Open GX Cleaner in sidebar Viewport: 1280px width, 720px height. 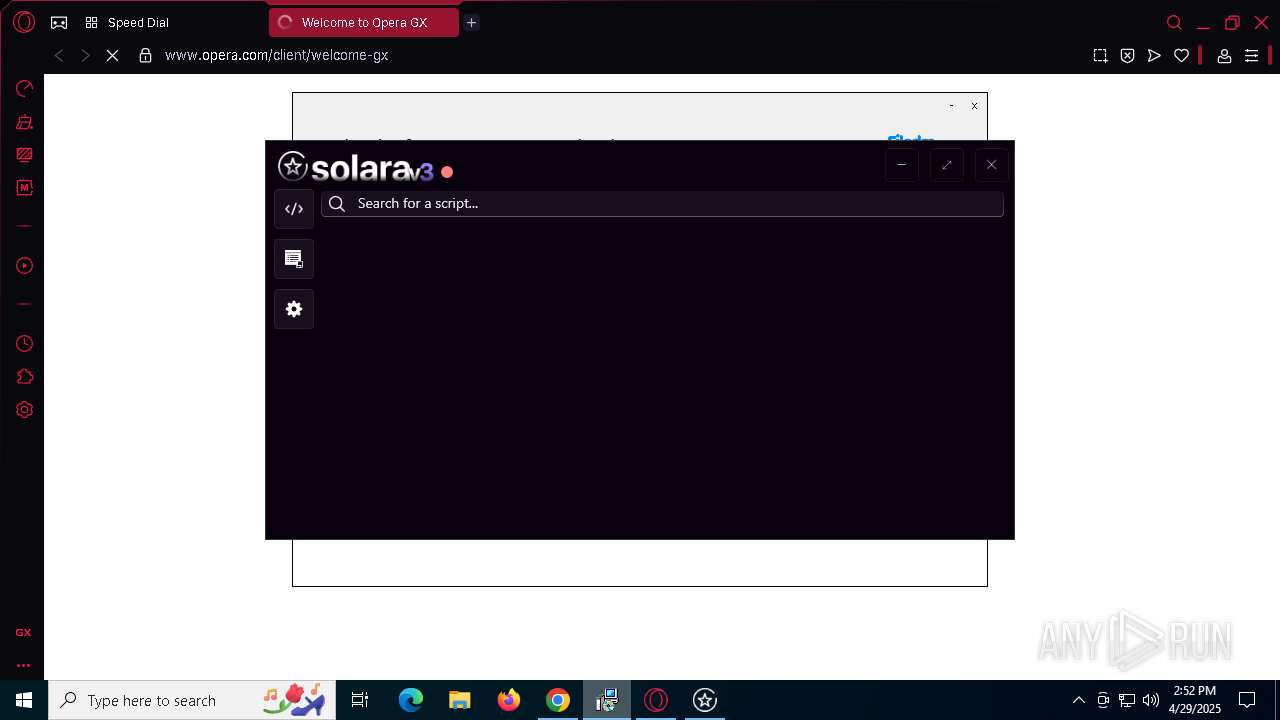tap(24, 122)
